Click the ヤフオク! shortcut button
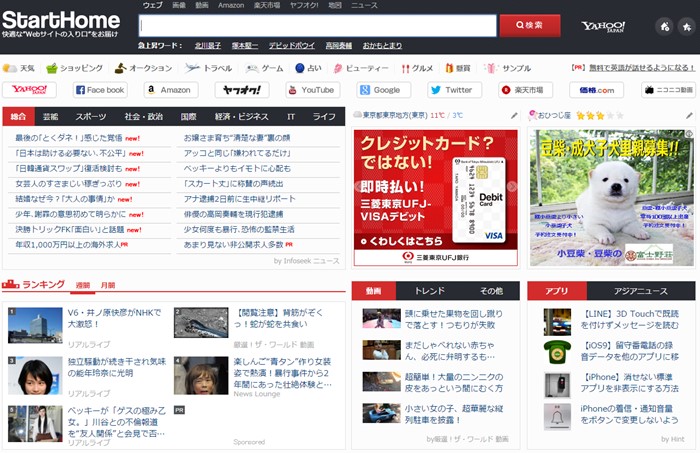 coord(242,90)
